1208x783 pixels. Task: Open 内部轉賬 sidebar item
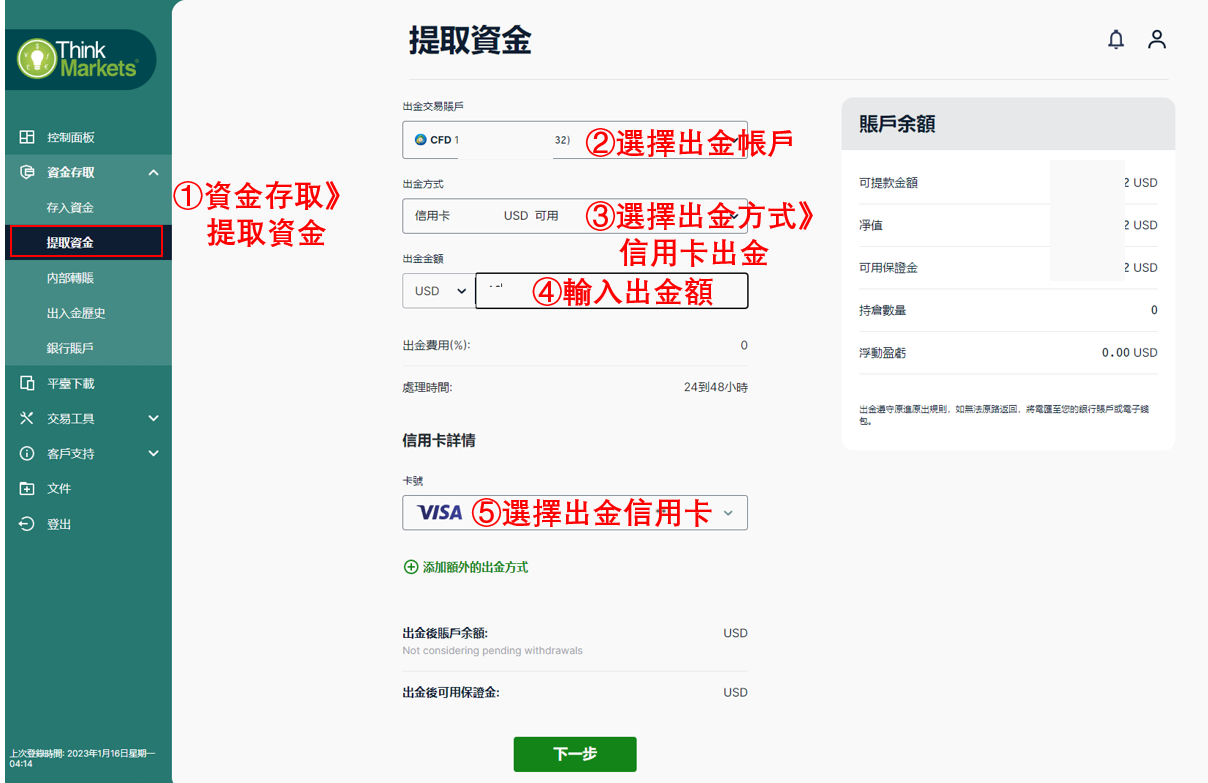coord(70,278)
